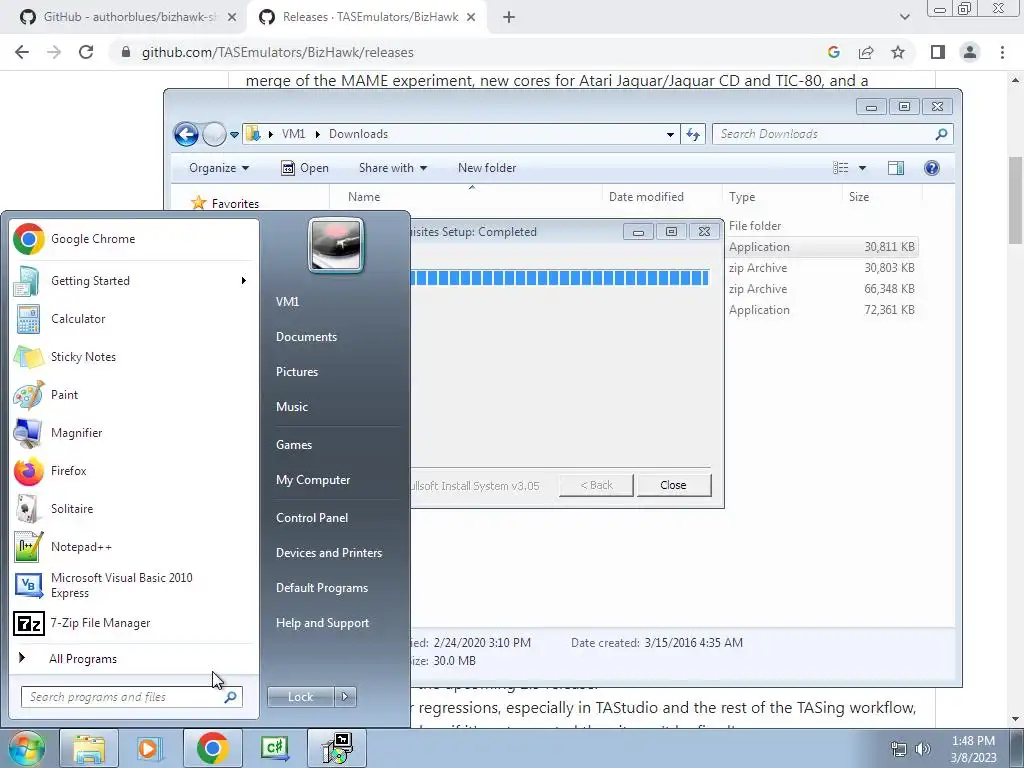
Task: Open recent pages dropdown next to Explorer back button
Action: pyautogui.click(x=234, y=135)
